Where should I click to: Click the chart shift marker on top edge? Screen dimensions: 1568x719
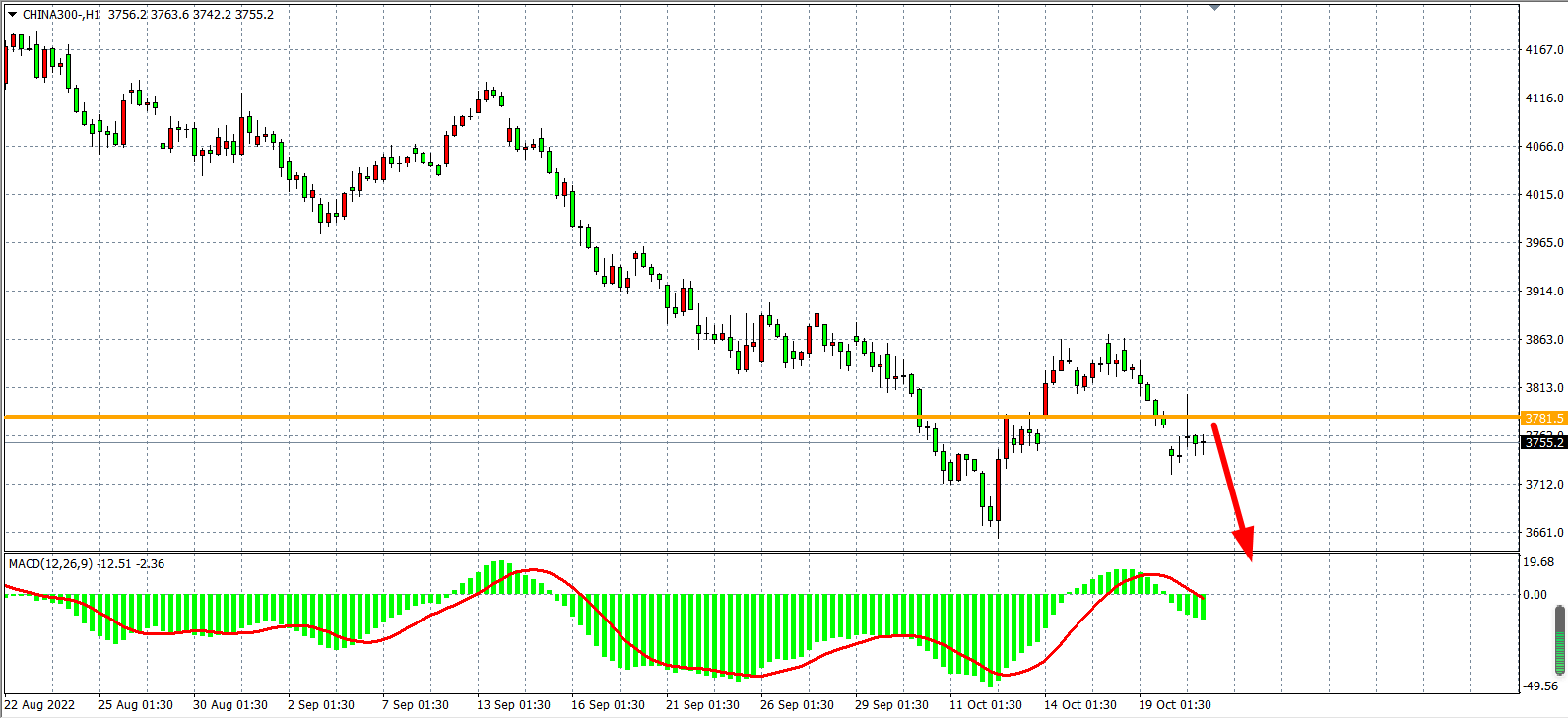(1214, 7)
